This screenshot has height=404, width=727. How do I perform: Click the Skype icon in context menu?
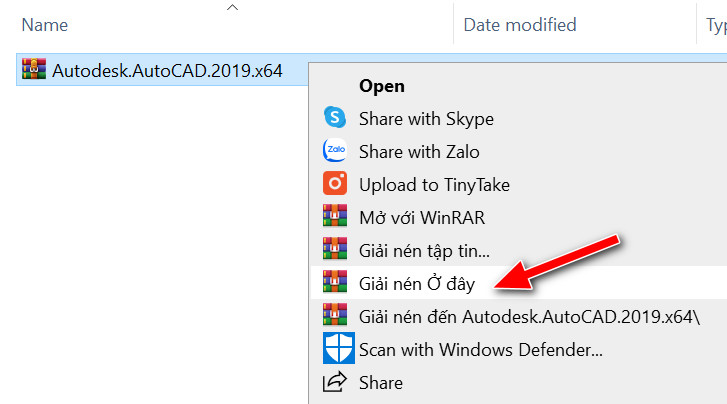(x=335, y=118)
